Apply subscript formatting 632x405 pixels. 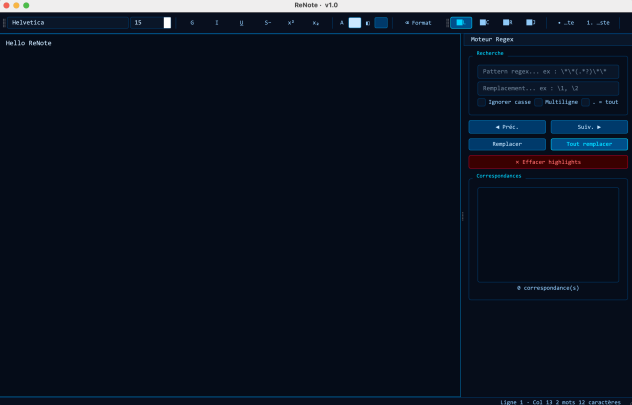tap(316, 22)
